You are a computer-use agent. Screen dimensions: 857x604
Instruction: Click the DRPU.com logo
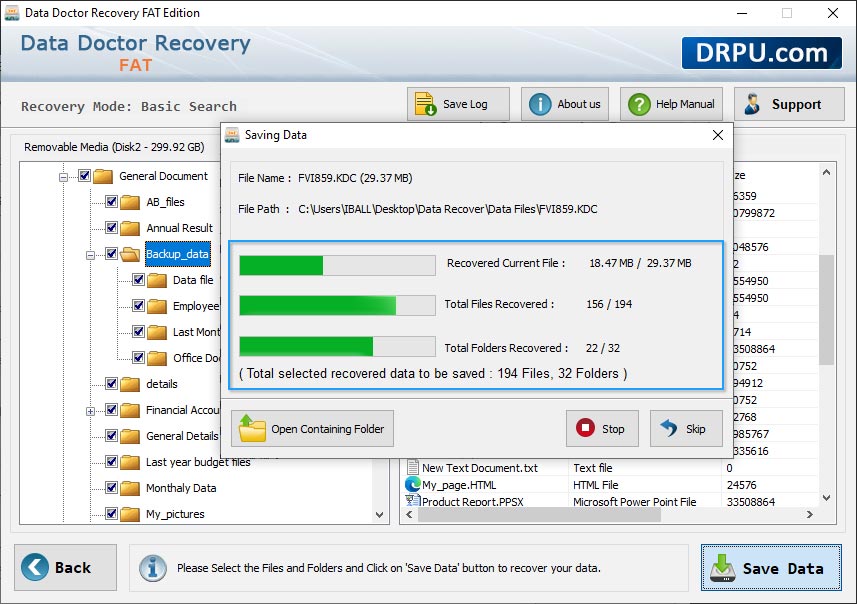[761, 53]
